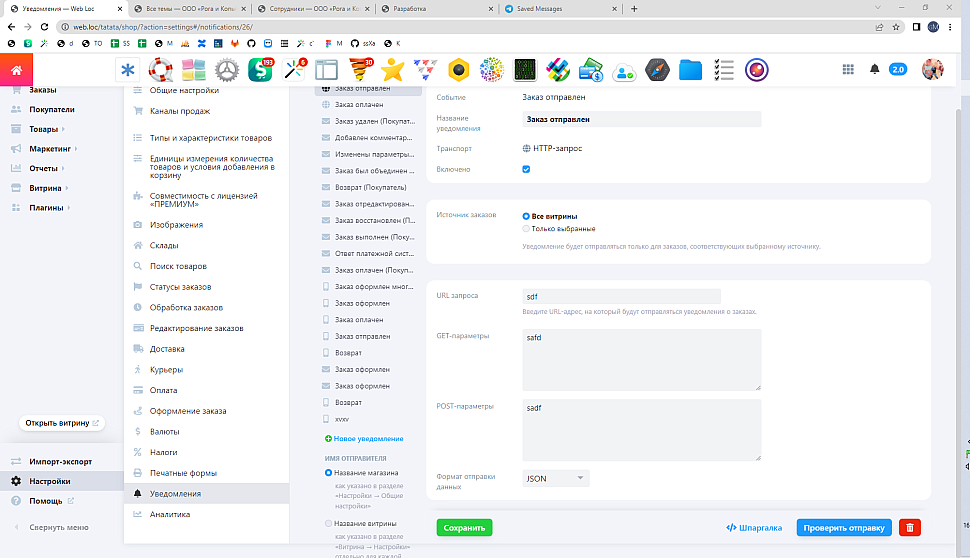
Task: Click the user avatar picture
Action: click(x=932, y=70)
